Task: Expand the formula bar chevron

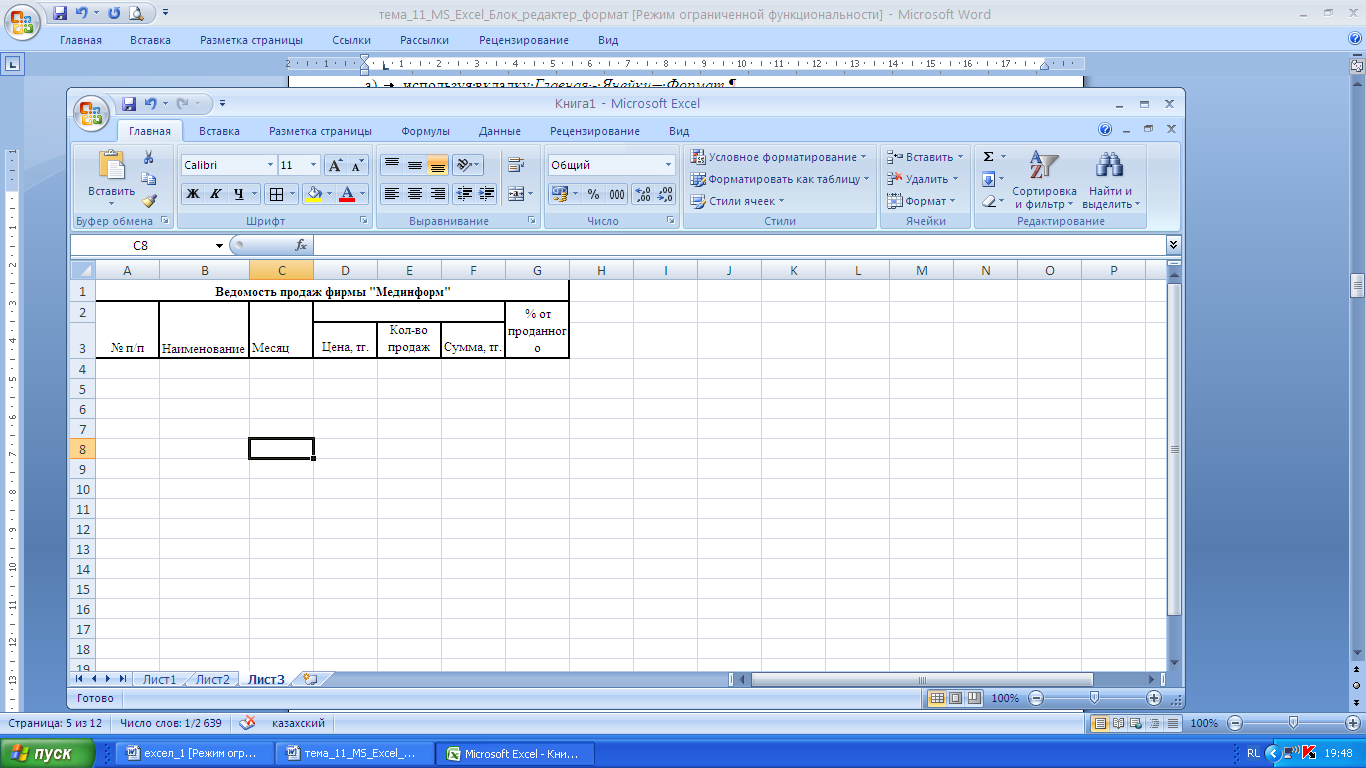Action: (x=1173, y=245)
